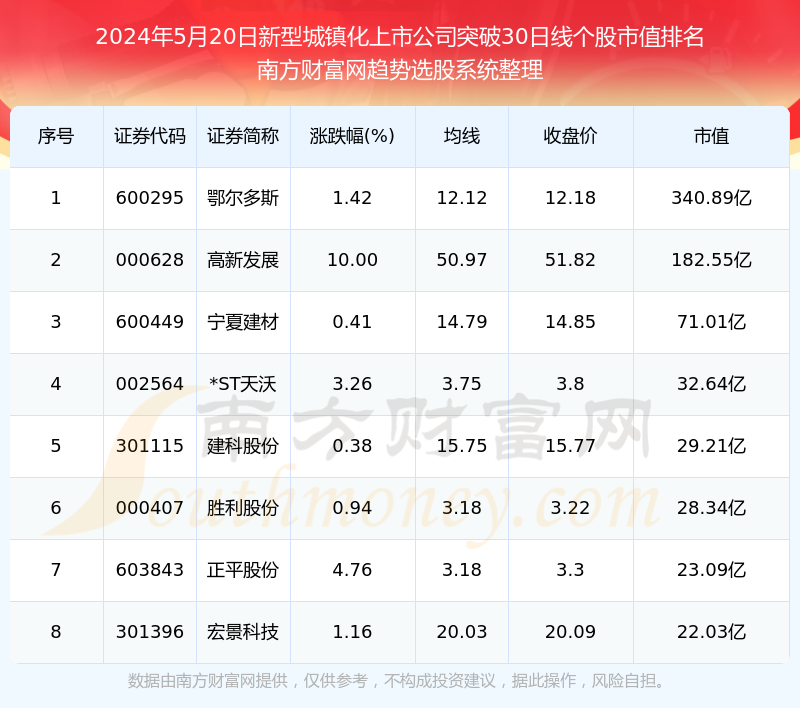800x708 pixels.
Task: Click closing price 3.8
Action: [x=570, y=384]
